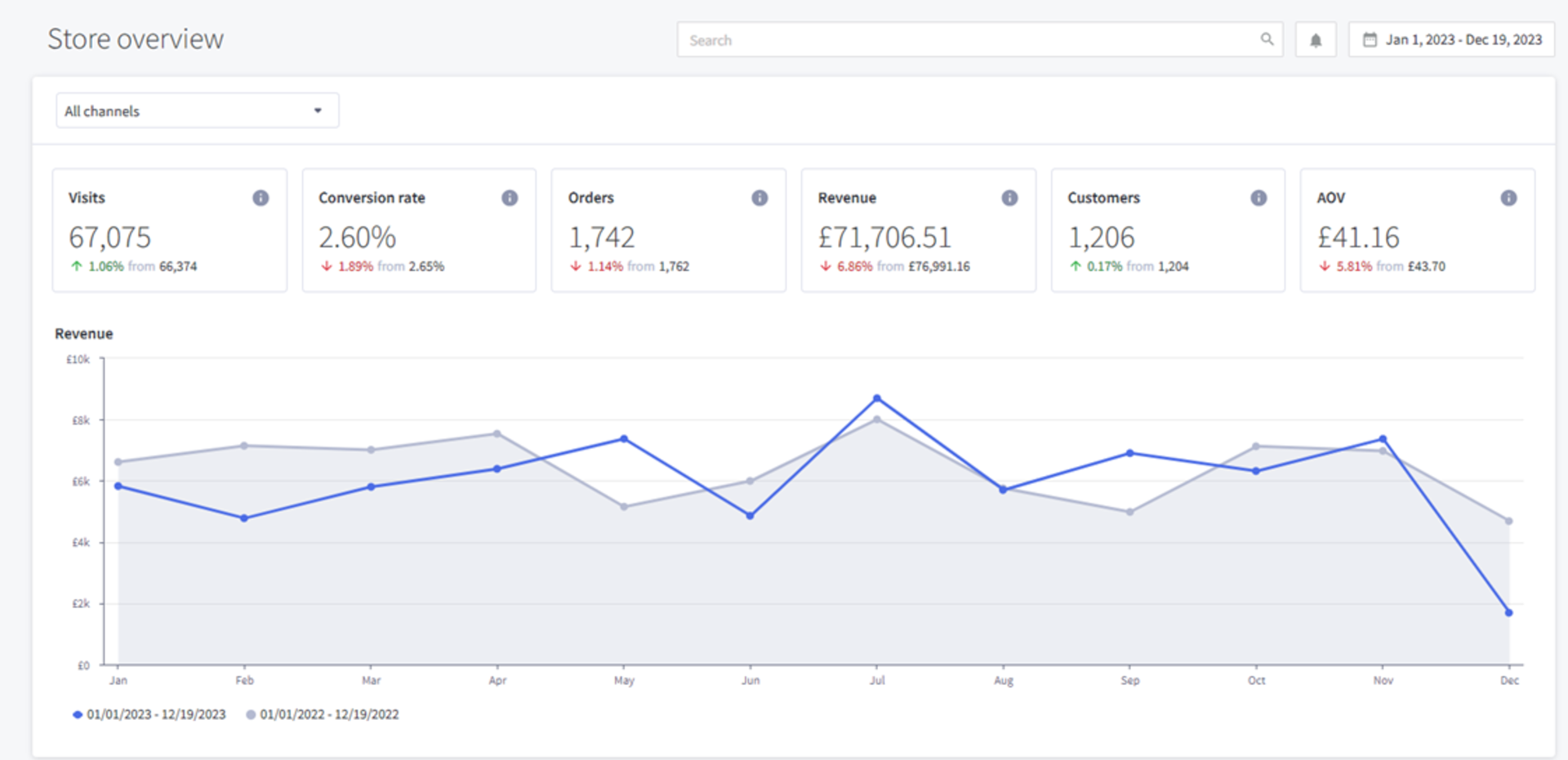Click the green up arrow in Customers card
The width and height of the screenshot is (1568, 760).
(x=1076, y=266)
